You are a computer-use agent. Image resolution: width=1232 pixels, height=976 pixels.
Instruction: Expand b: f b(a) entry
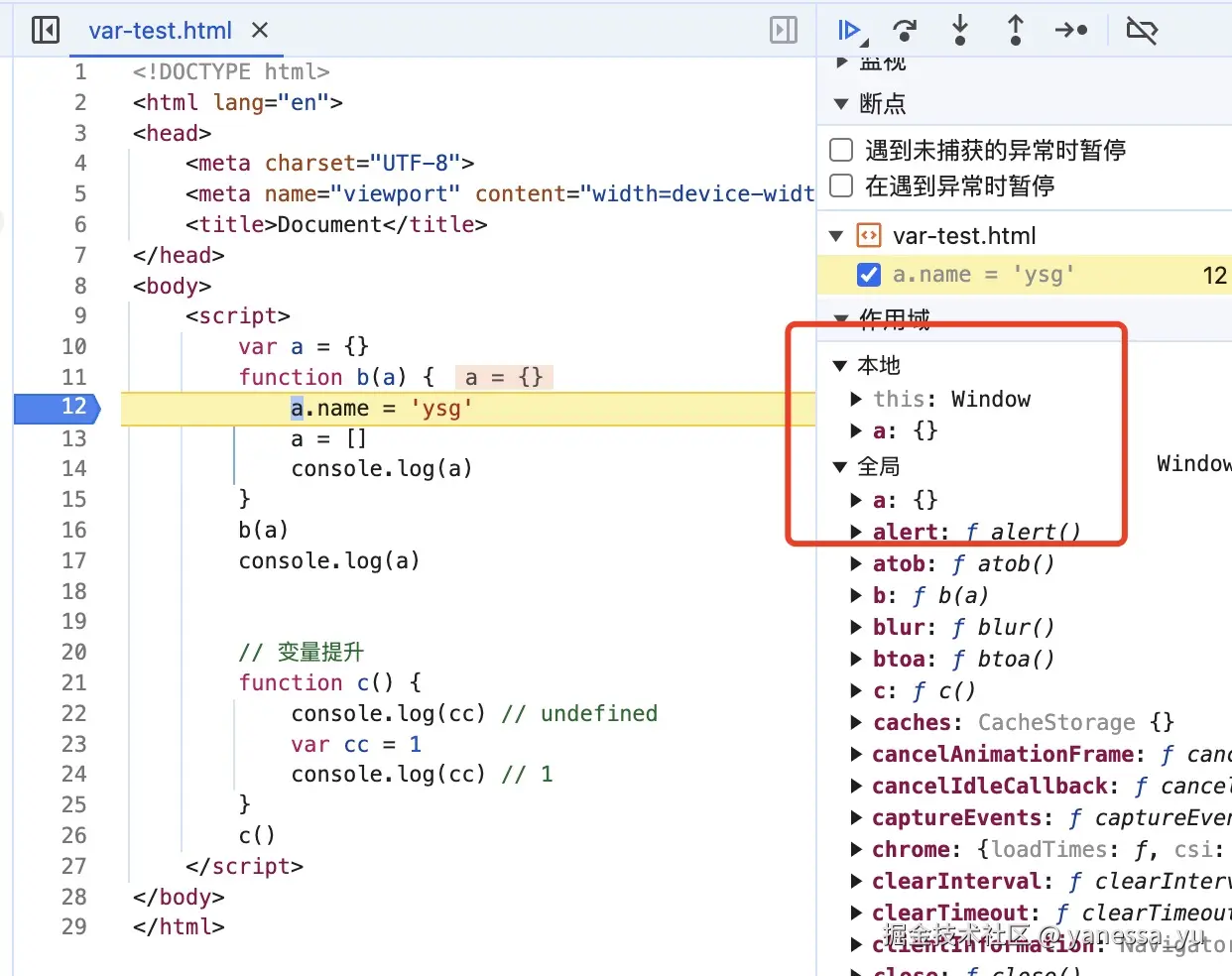[856, 595]
